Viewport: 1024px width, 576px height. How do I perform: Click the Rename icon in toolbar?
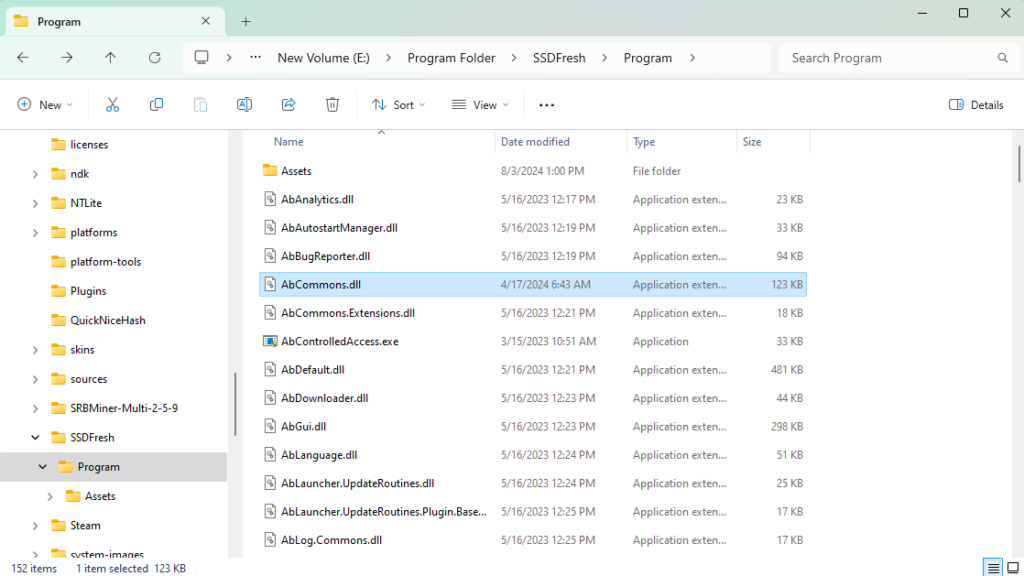244,105
